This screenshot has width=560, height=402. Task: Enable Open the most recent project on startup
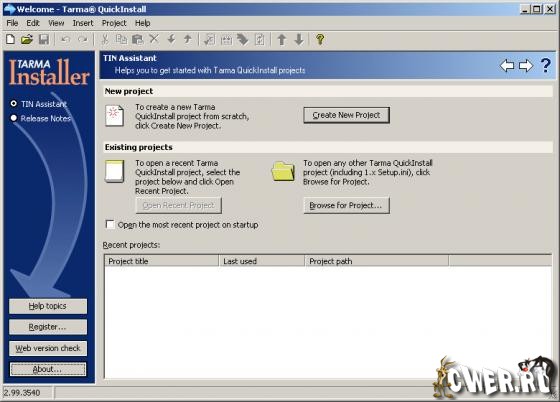point(110,225)
